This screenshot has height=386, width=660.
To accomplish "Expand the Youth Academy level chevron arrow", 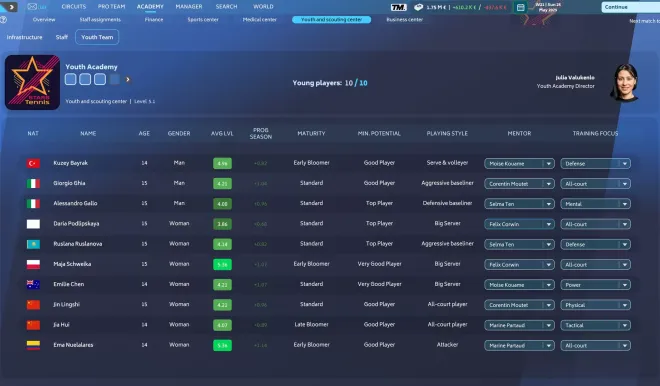I will point(128,79).
